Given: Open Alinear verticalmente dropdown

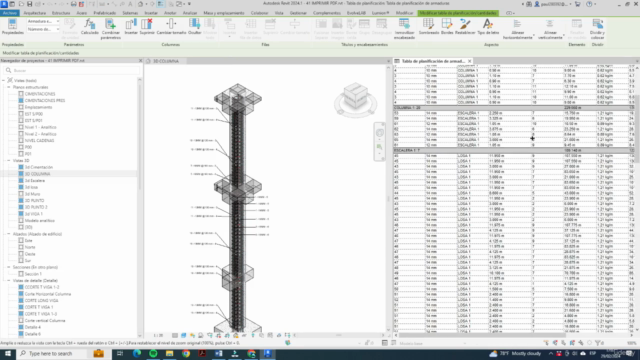Looking at the screenshot, I should click(550, 29).
